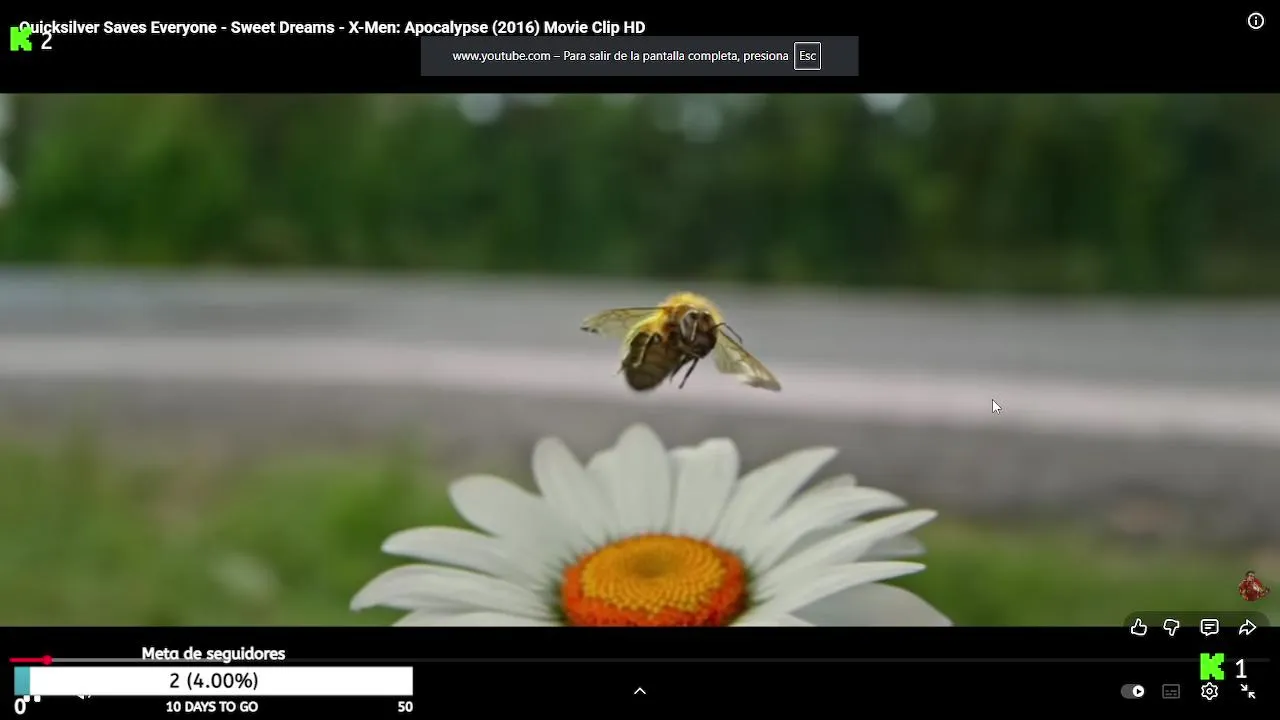Click the Esc key hint box
The height and width of the screenshot is (720, 1280).
[807, 56]
